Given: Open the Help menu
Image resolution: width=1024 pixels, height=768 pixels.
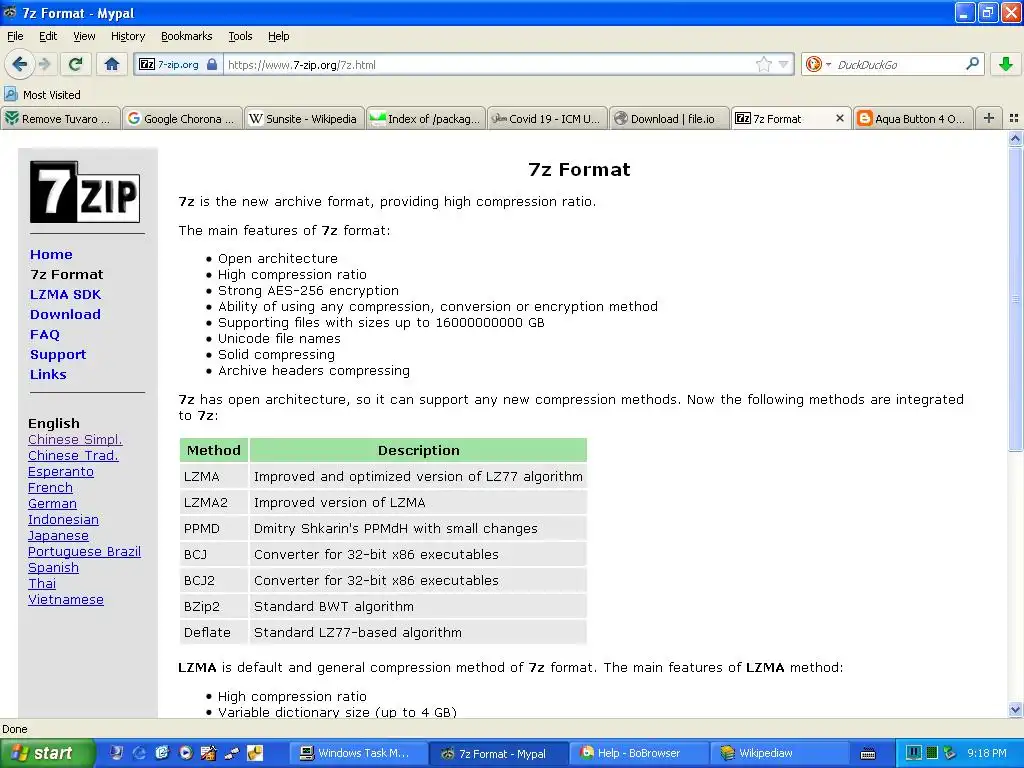Looking at the screenshot, I should point(279,36).
